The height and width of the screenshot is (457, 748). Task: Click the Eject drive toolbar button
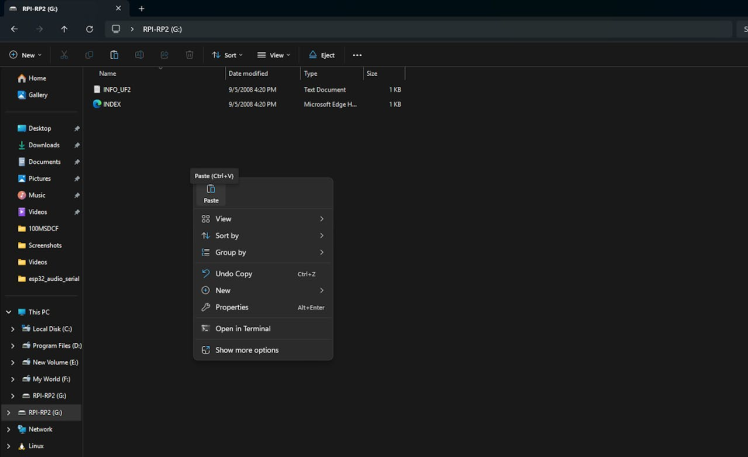click(322, 55)
